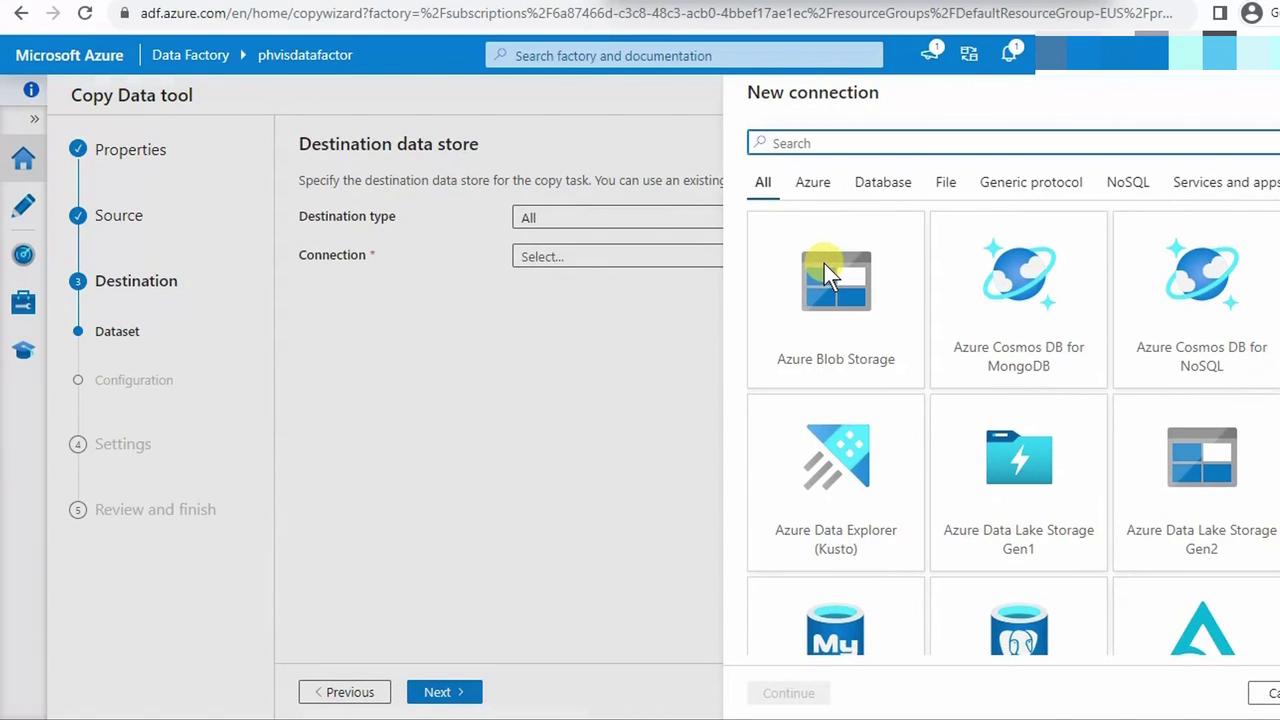Viewport: 1280px width, 720px height.
Task: Click the Copy Data tool title
Action: (x=132, y=95)
